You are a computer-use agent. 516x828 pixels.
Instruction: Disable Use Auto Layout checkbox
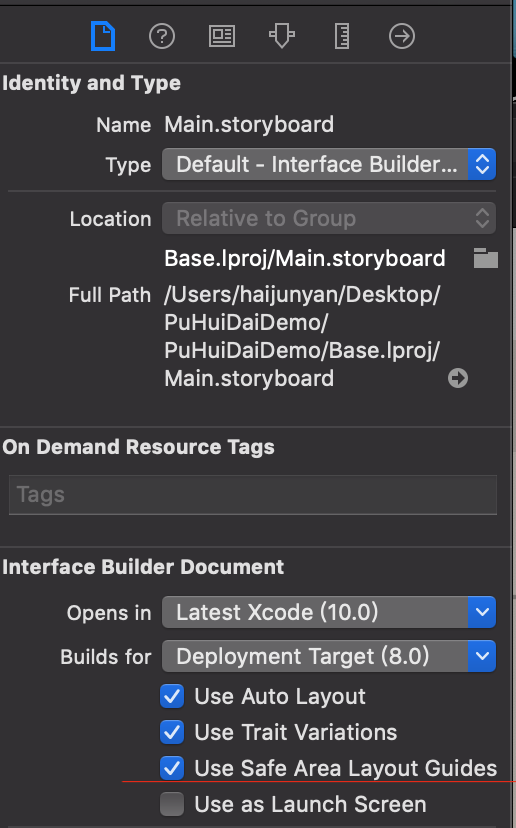pyautogui.click(x=172, y=697)
